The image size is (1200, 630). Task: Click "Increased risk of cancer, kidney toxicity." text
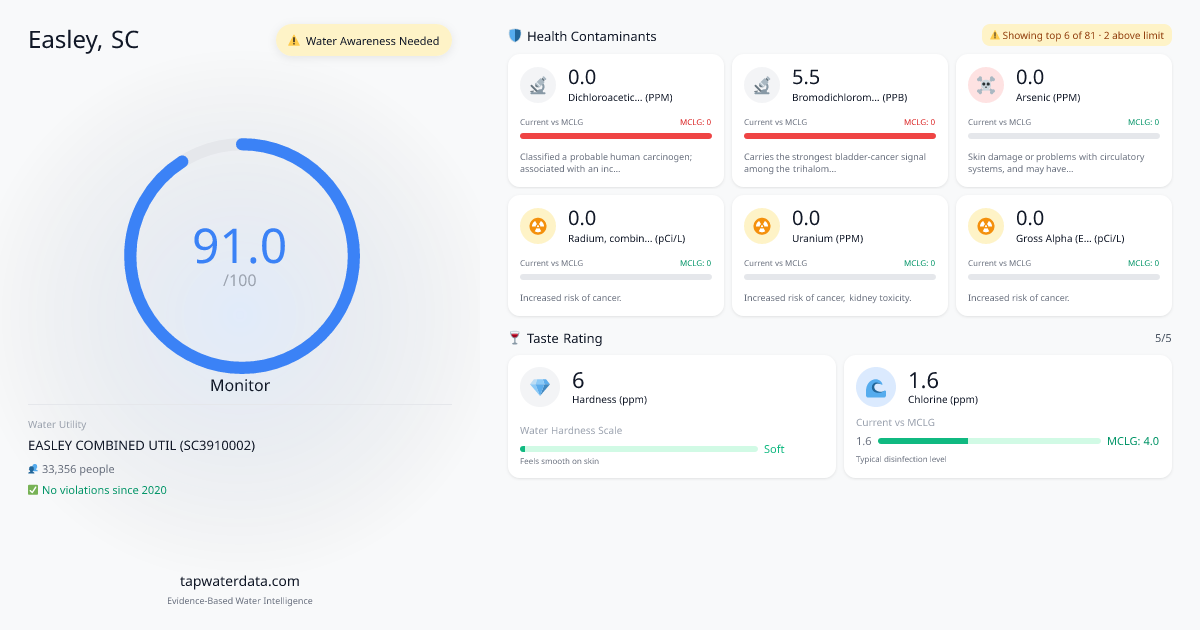point(828,298)
